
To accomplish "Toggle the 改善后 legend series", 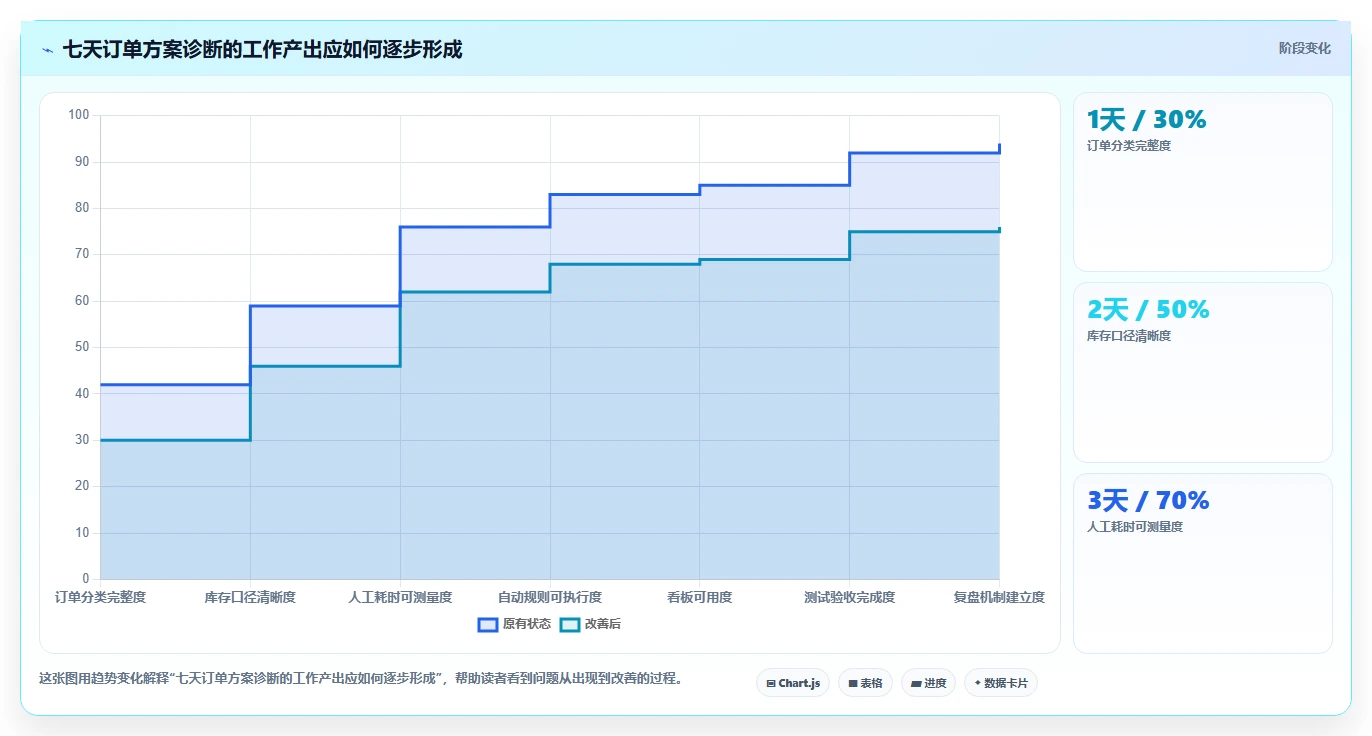I will tap(590, 624).
